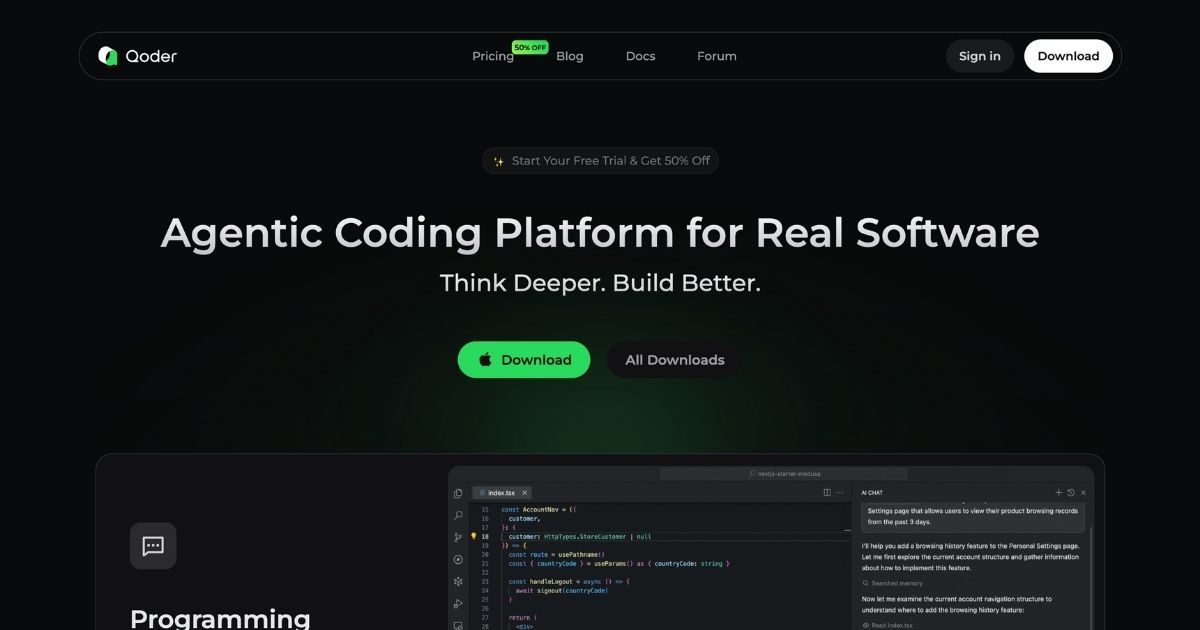
Task: Click the nextjs-starter-medusa search field
Action: pos(786,473)
